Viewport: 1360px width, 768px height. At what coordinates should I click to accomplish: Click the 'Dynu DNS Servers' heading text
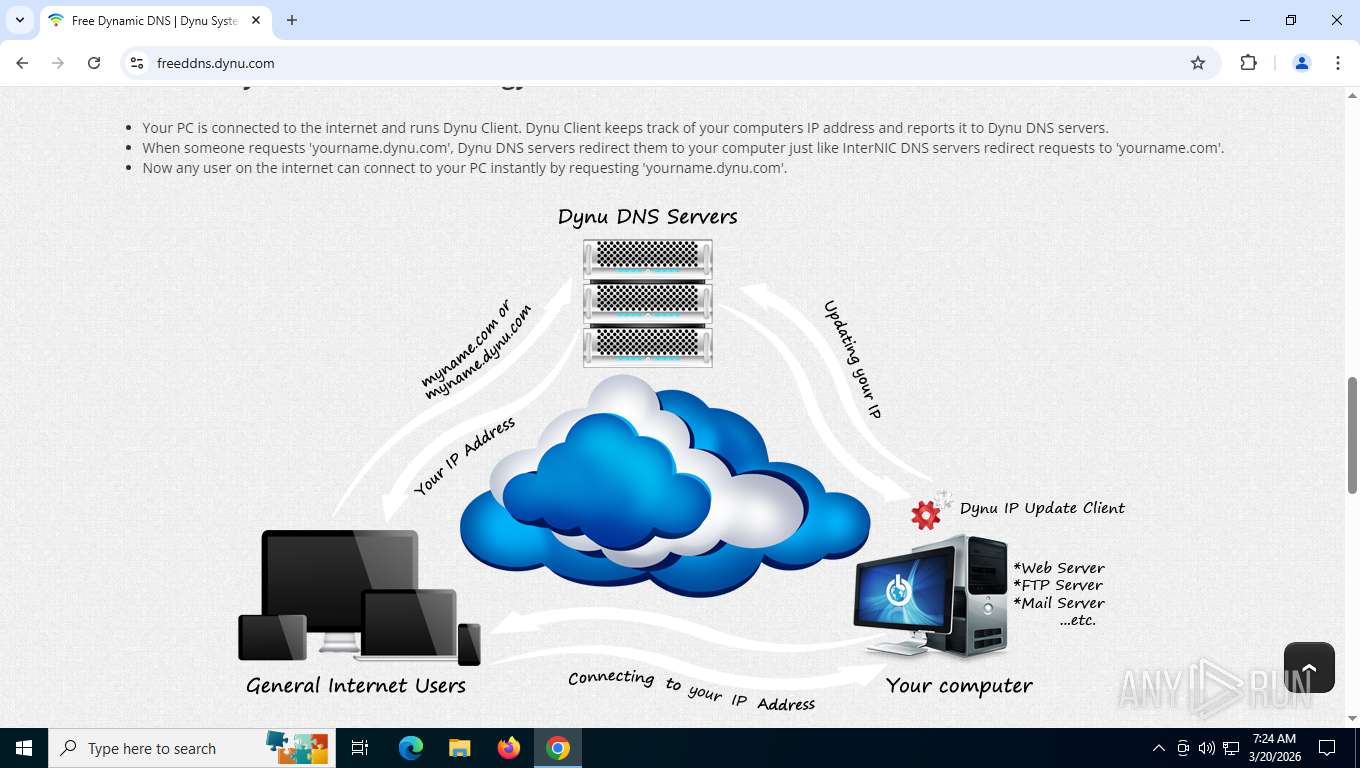point(648,217)
